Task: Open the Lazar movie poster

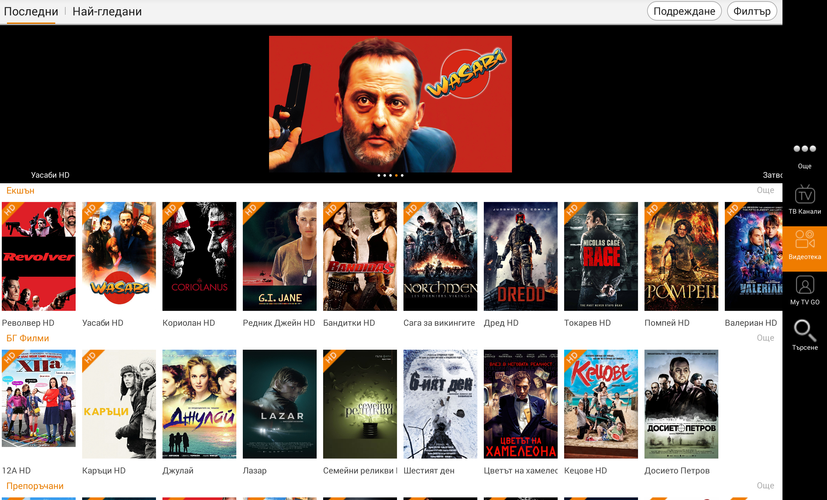Action: click(x=280, y=404)
